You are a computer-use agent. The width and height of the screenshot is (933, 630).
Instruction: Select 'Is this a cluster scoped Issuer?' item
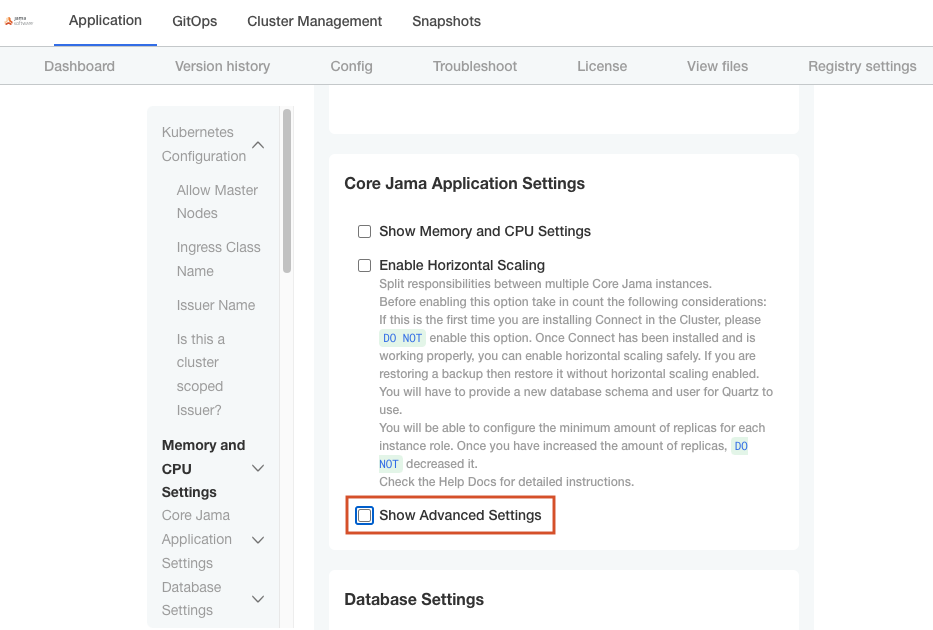201,374
